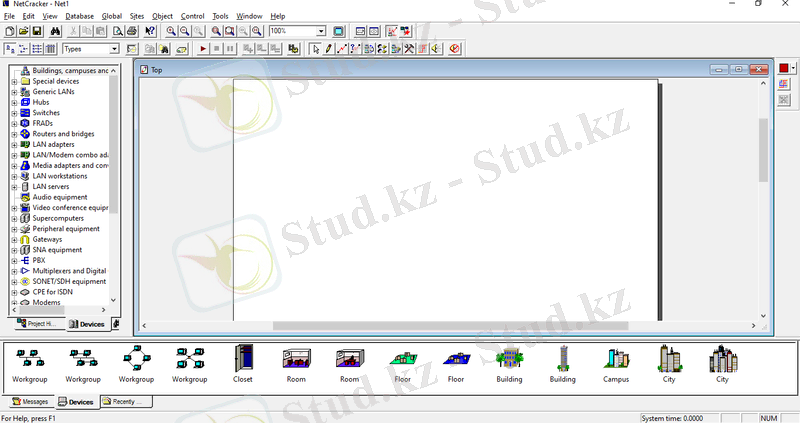Select Supercomputers in device tree
Image resolution: width=800 pixels, height=423 pixels.
58,218
